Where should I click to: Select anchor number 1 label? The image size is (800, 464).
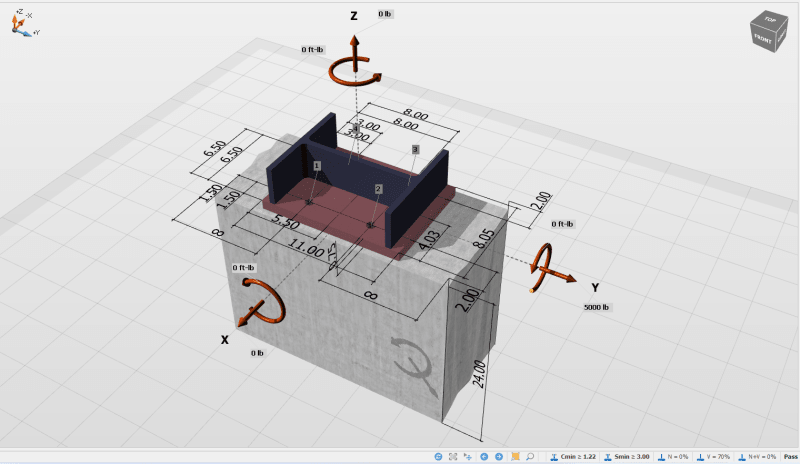[317, 166]
